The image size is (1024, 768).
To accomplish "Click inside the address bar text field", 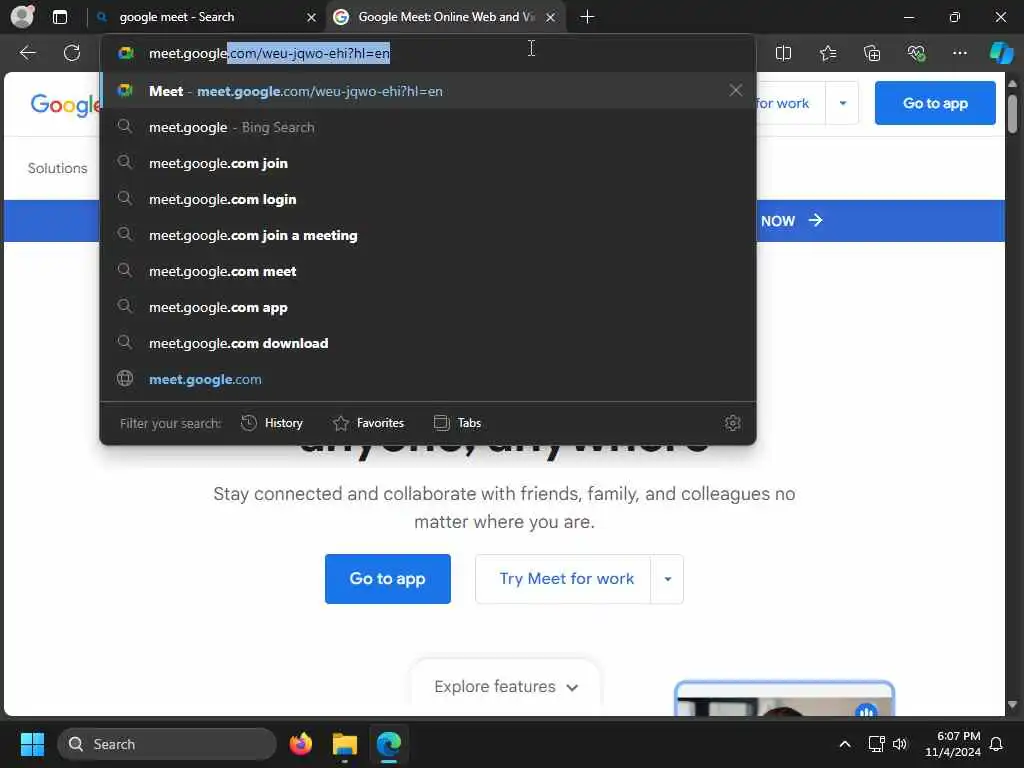I will pyautogui.click(x=428, y=53).
